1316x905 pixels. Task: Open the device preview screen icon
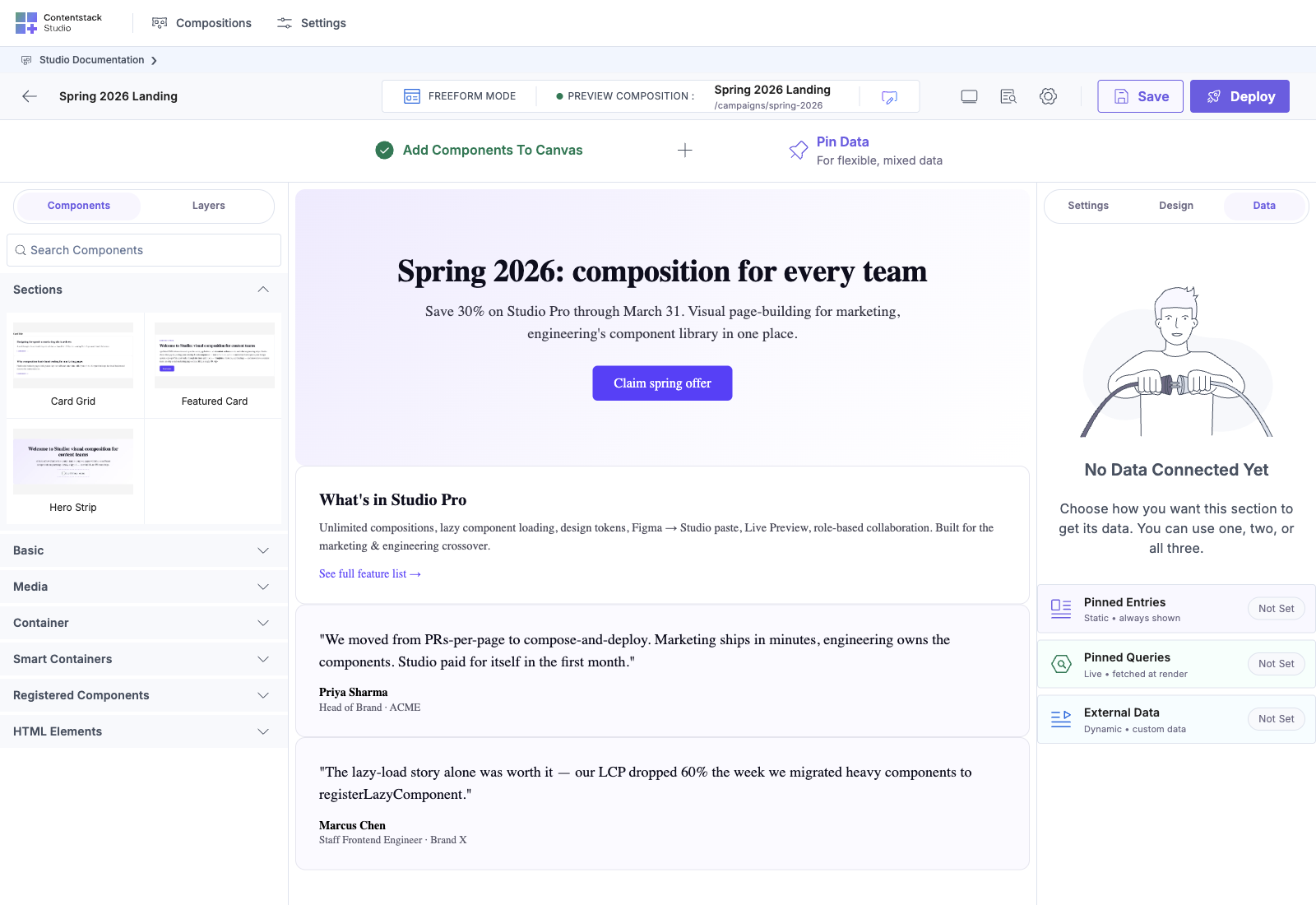pyautogui.click(x=969, y=96)
